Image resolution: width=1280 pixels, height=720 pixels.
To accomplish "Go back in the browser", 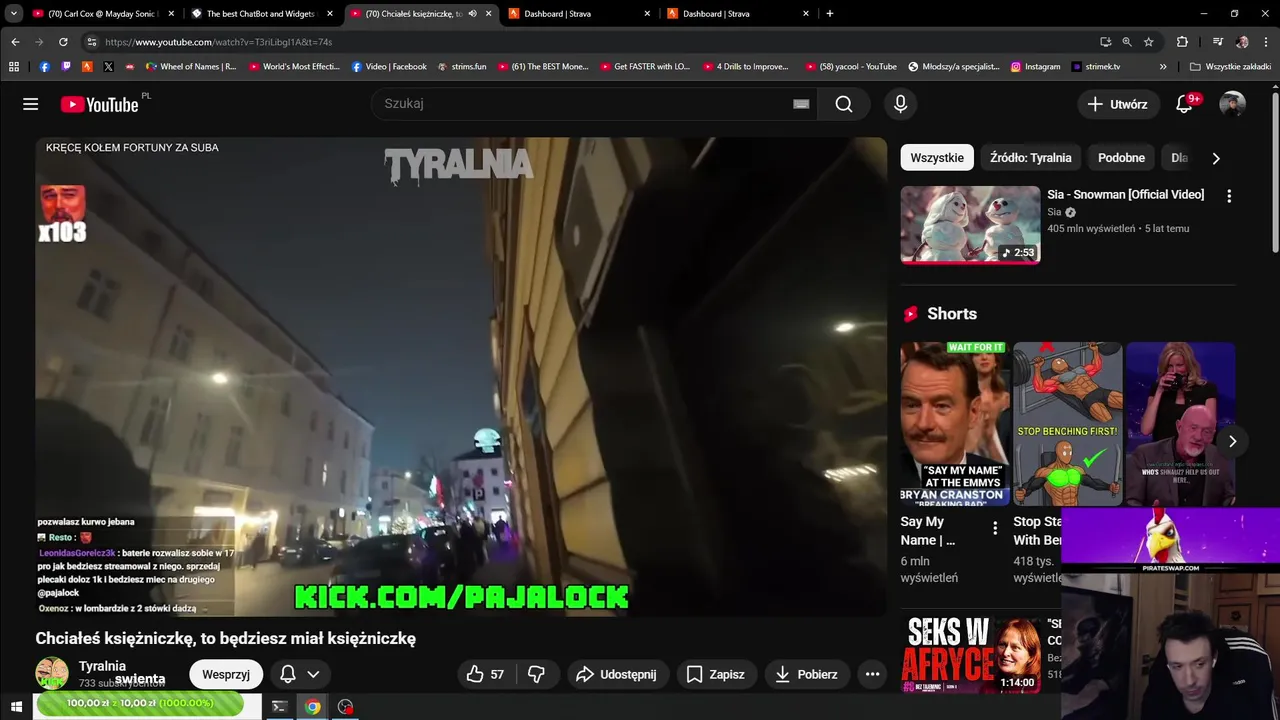I will click(15, 42).
